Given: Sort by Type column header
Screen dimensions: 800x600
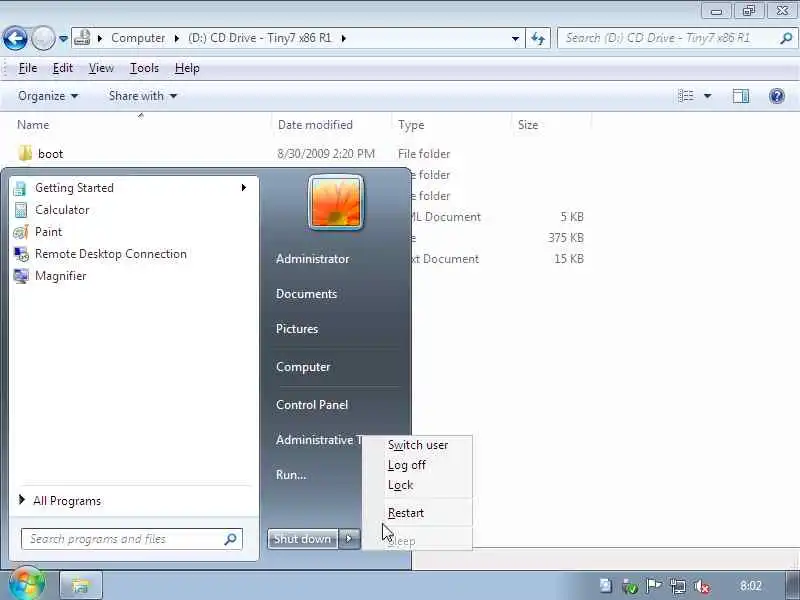Looking at the screenshot, I should point(411,125).
